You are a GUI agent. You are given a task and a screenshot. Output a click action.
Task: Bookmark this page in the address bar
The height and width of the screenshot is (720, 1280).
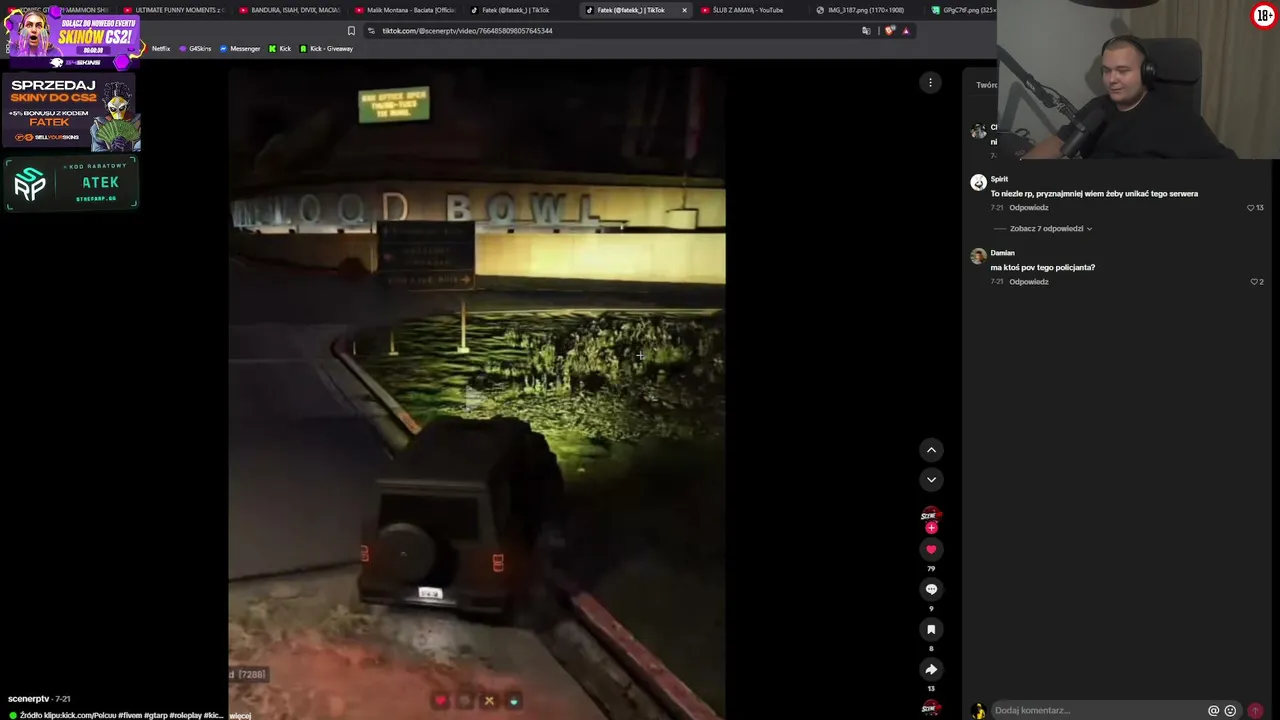tap(351, 31)
